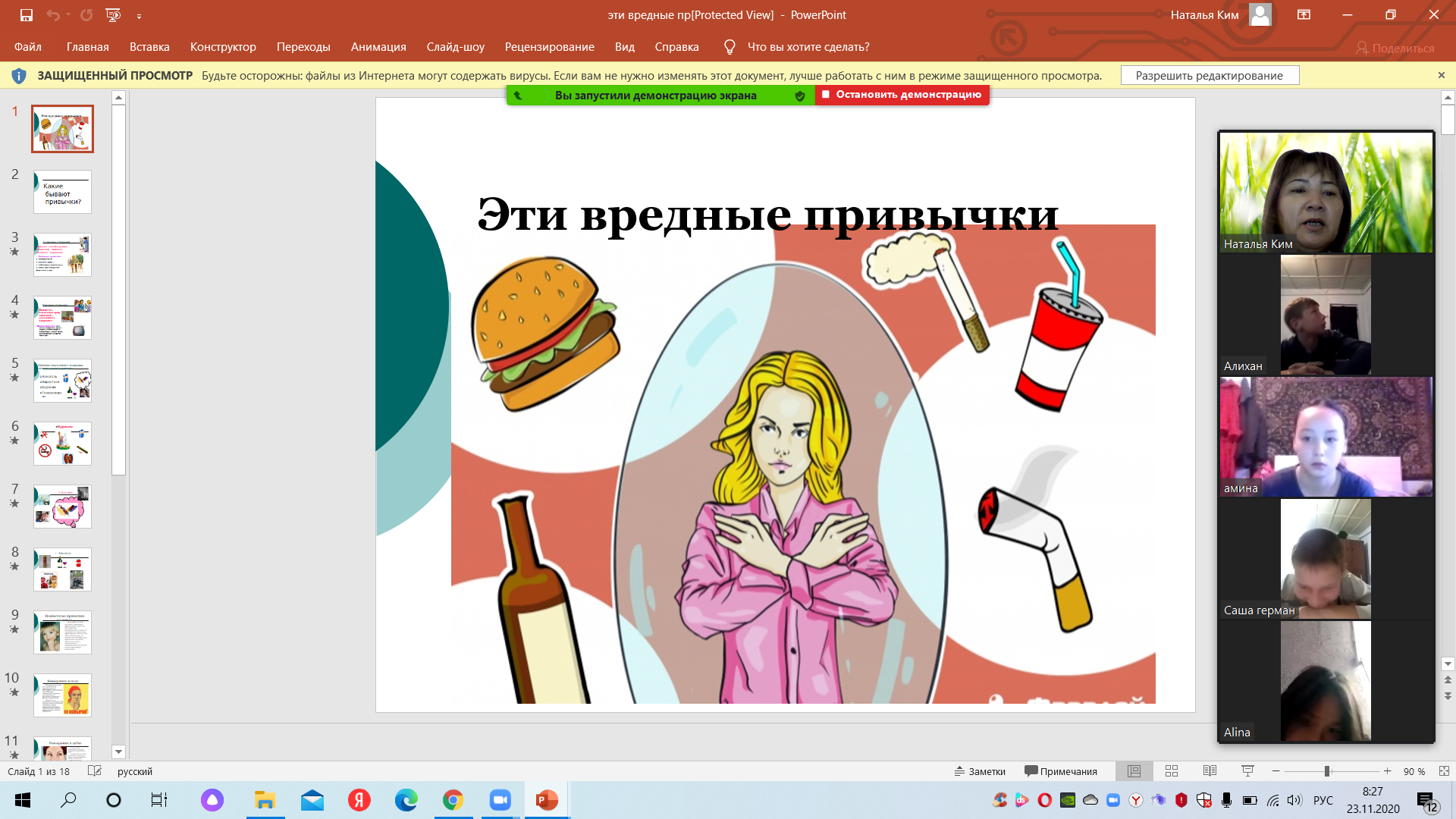The image size is (1456, 819).
Task: Select slide 5 thumbnail
Action: (x=62, y=381)
